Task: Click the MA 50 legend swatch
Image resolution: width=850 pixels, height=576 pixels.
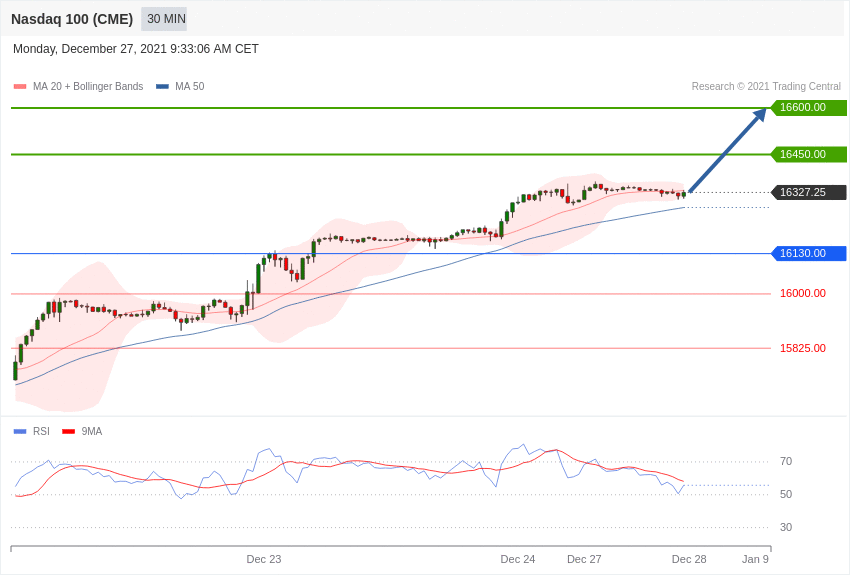Action: (x=162, y=87)
